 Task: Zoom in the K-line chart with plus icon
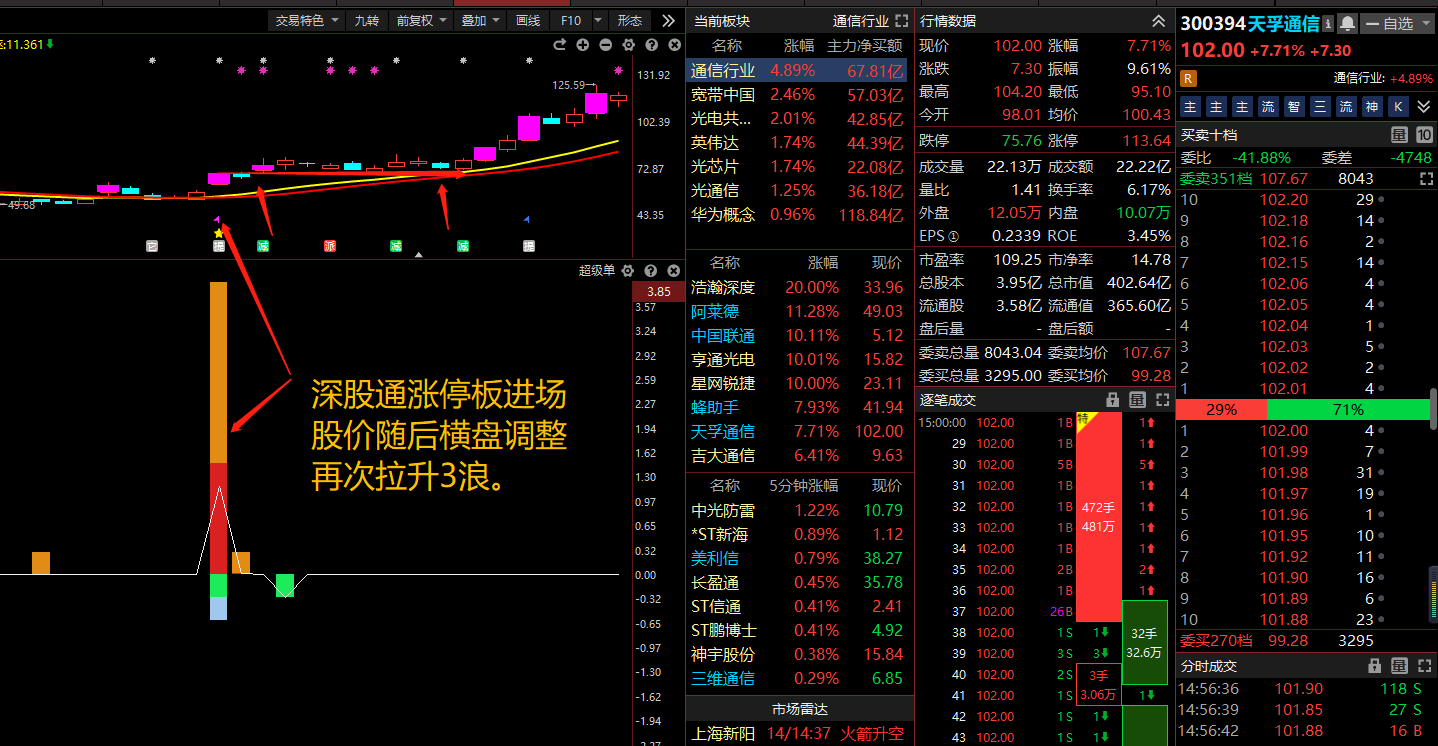pos(583,45)
